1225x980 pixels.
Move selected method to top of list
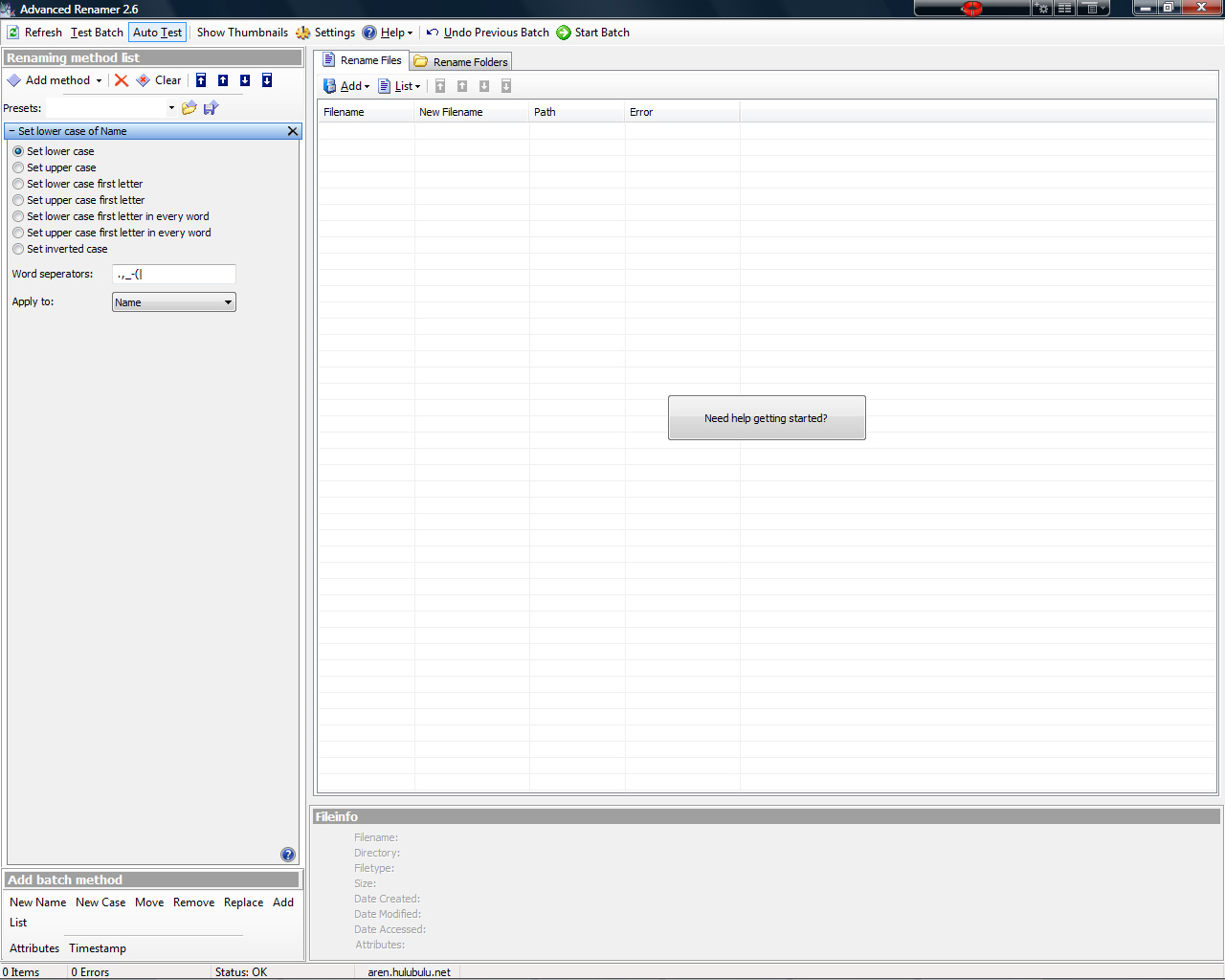pyautogui.click(x=201, y=80)
